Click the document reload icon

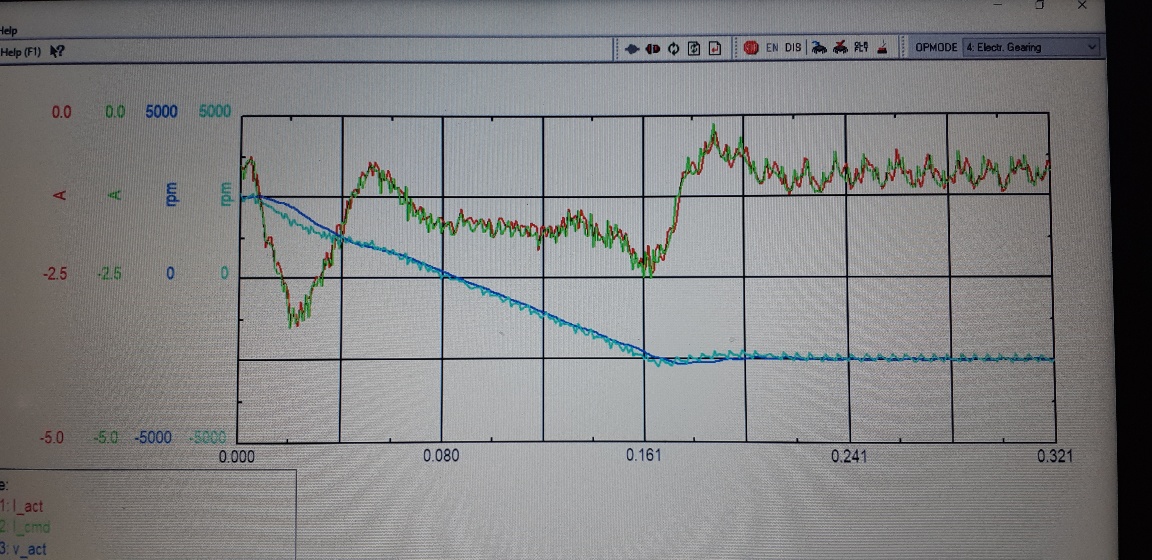694,48
